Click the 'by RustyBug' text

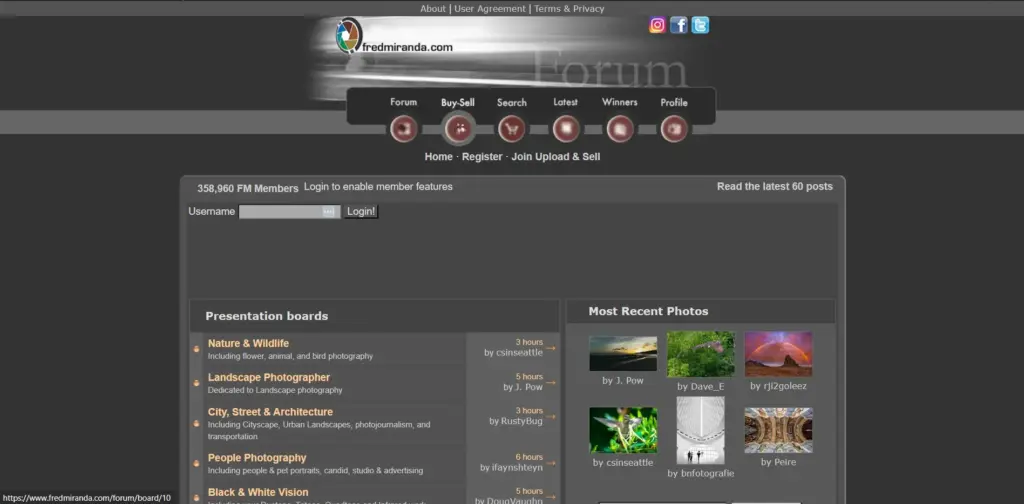pos(516,421)
